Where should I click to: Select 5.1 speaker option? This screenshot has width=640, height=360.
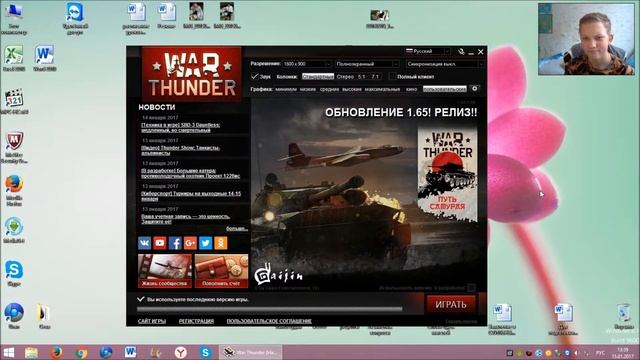click(362, 77)
